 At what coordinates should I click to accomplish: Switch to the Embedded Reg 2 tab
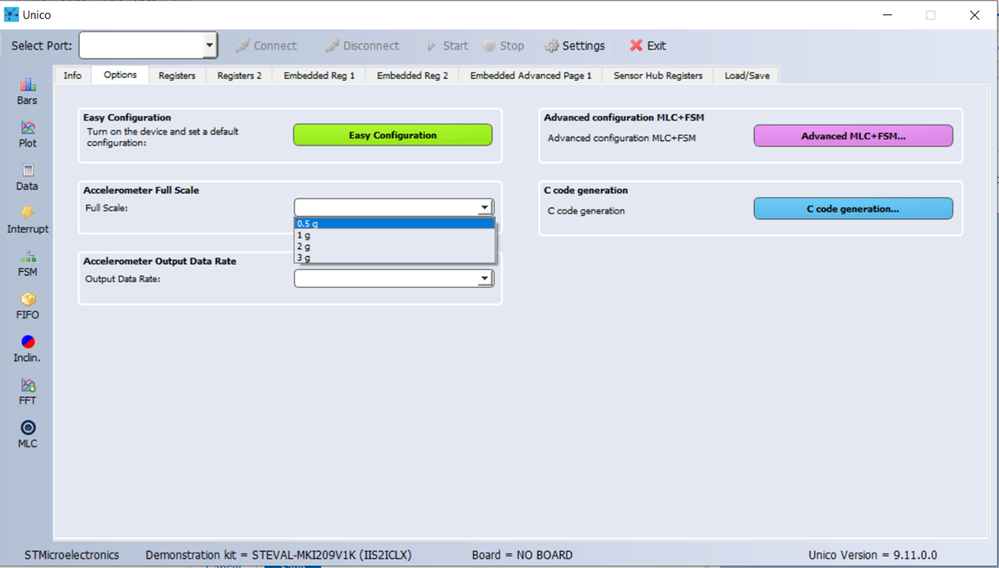(412, 75)
